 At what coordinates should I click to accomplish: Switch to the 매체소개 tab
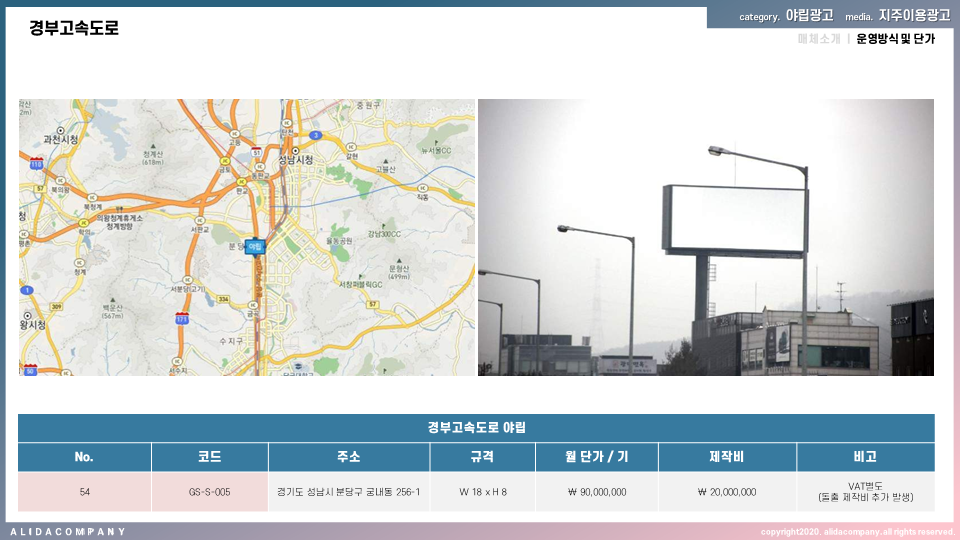pos(819,39)
